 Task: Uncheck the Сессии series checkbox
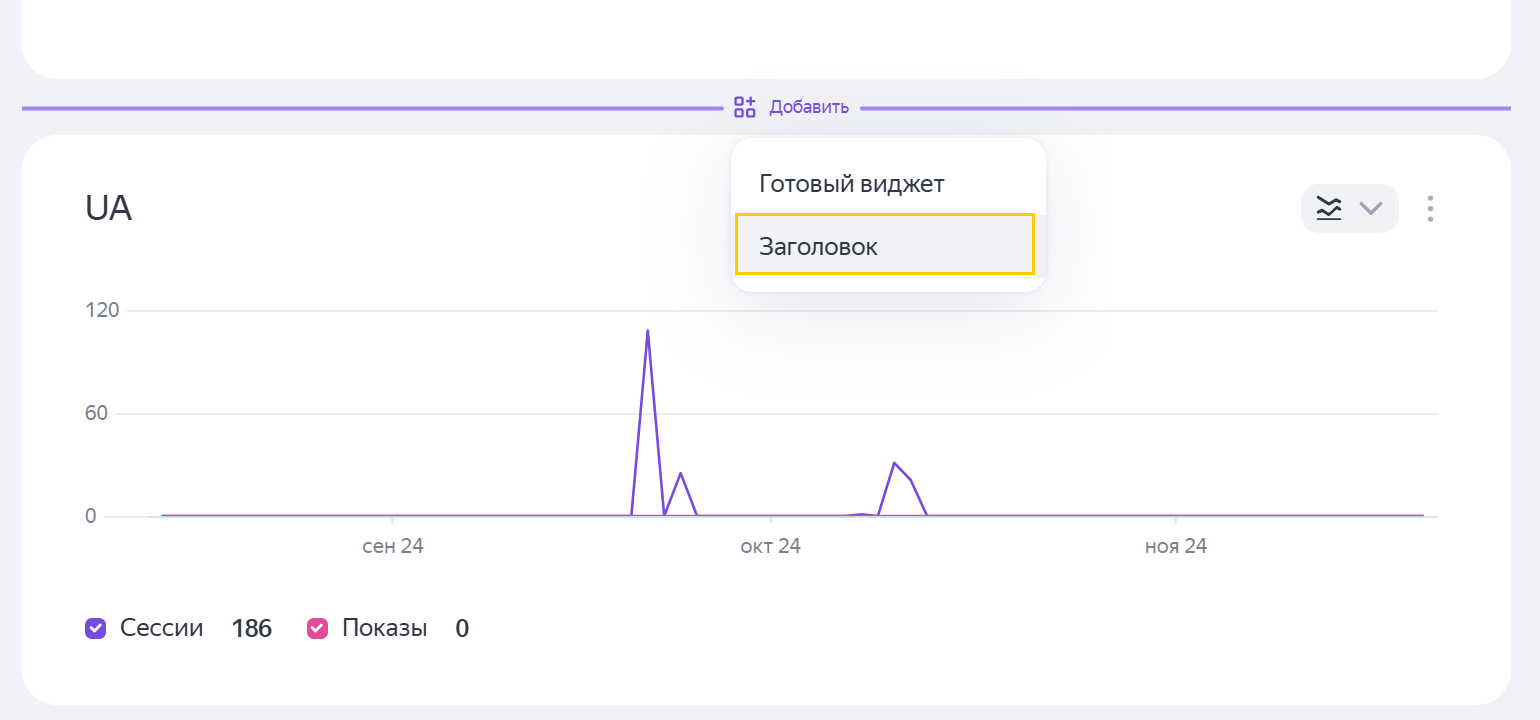coord(96,629)
